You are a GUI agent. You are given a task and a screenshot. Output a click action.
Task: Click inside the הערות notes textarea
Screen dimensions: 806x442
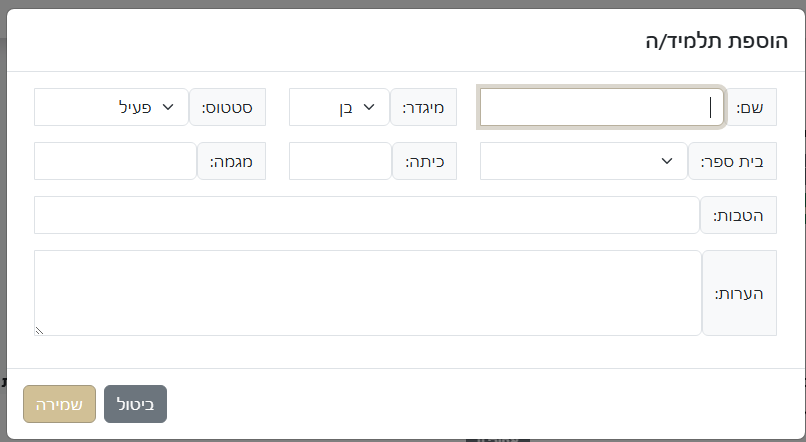[x=368, y=293]
